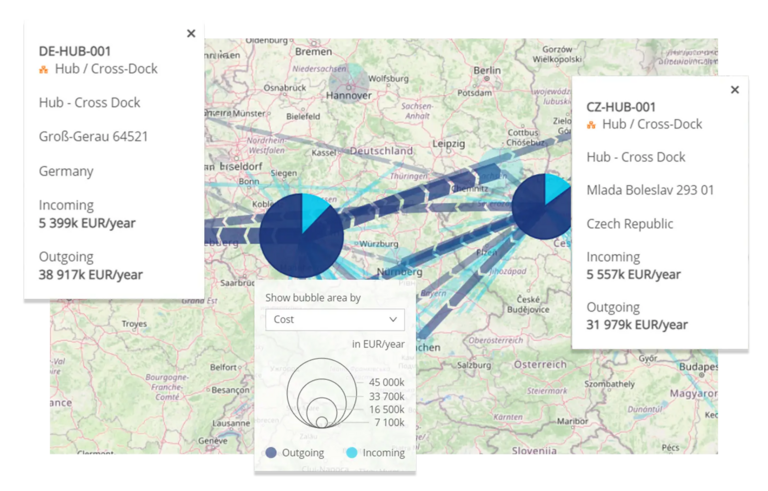Close the CZ-HUB-001 info popup
The height and width of the screenshot is (491, 768).
(x=735, y=89)
